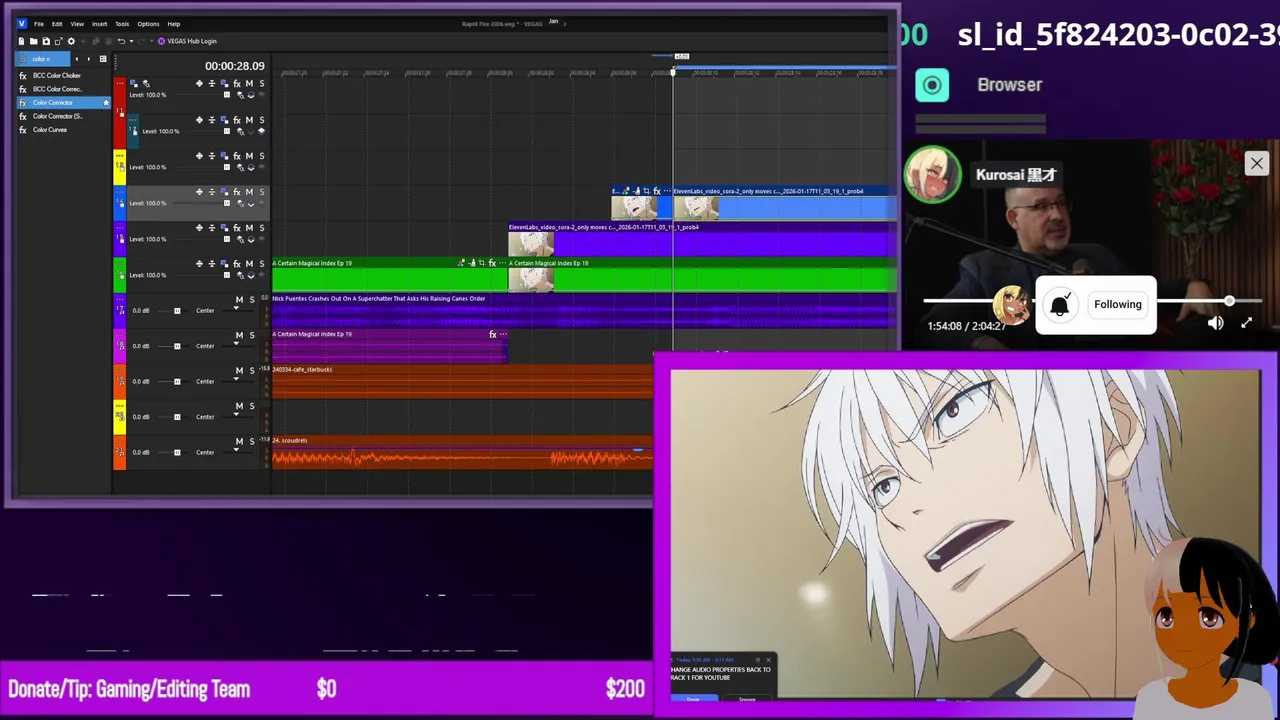Open automation dropdown on cafe_starbucks audio track

(237, 379)
